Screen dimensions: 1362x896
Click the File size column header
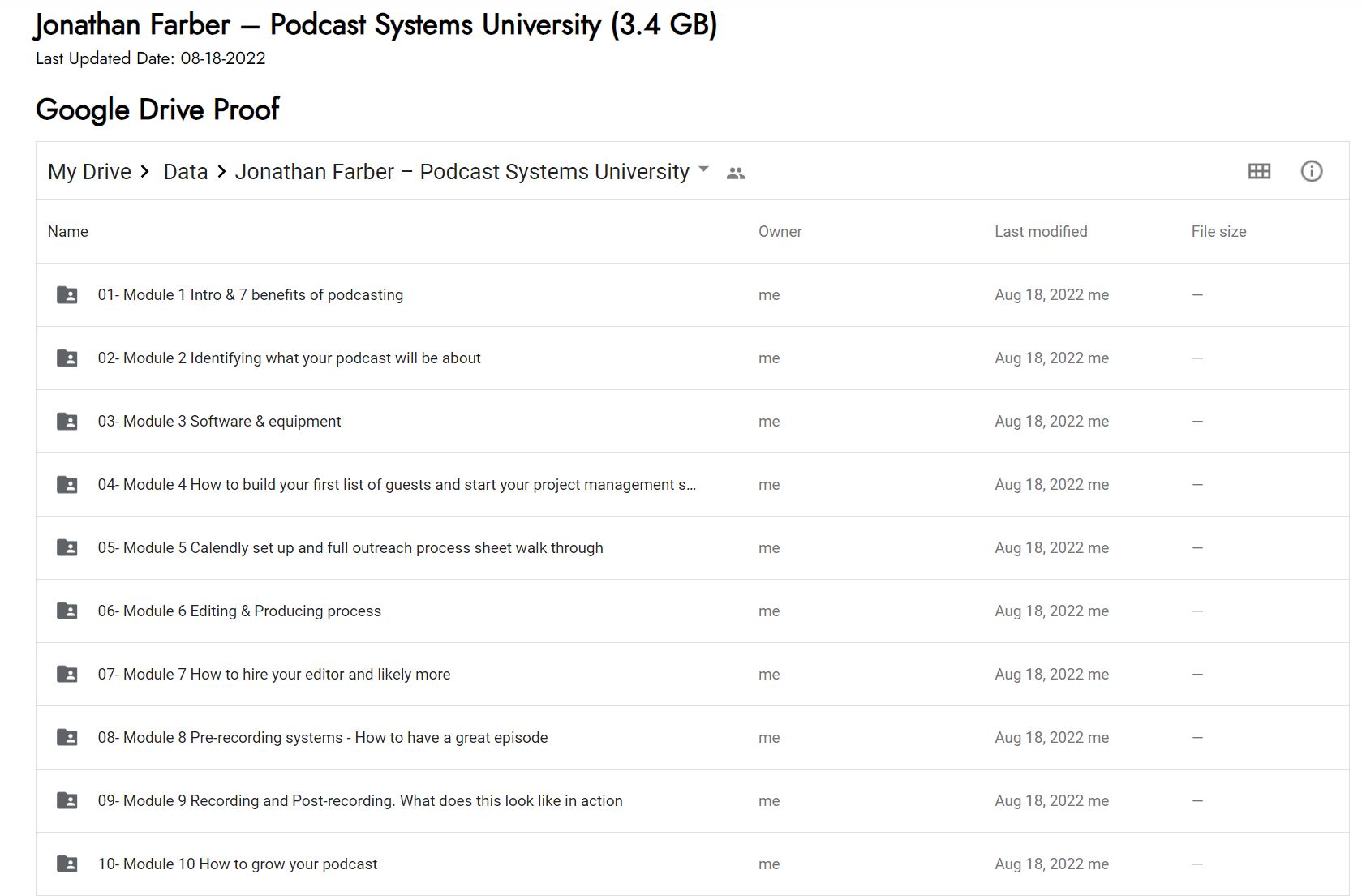(1218, 231)
